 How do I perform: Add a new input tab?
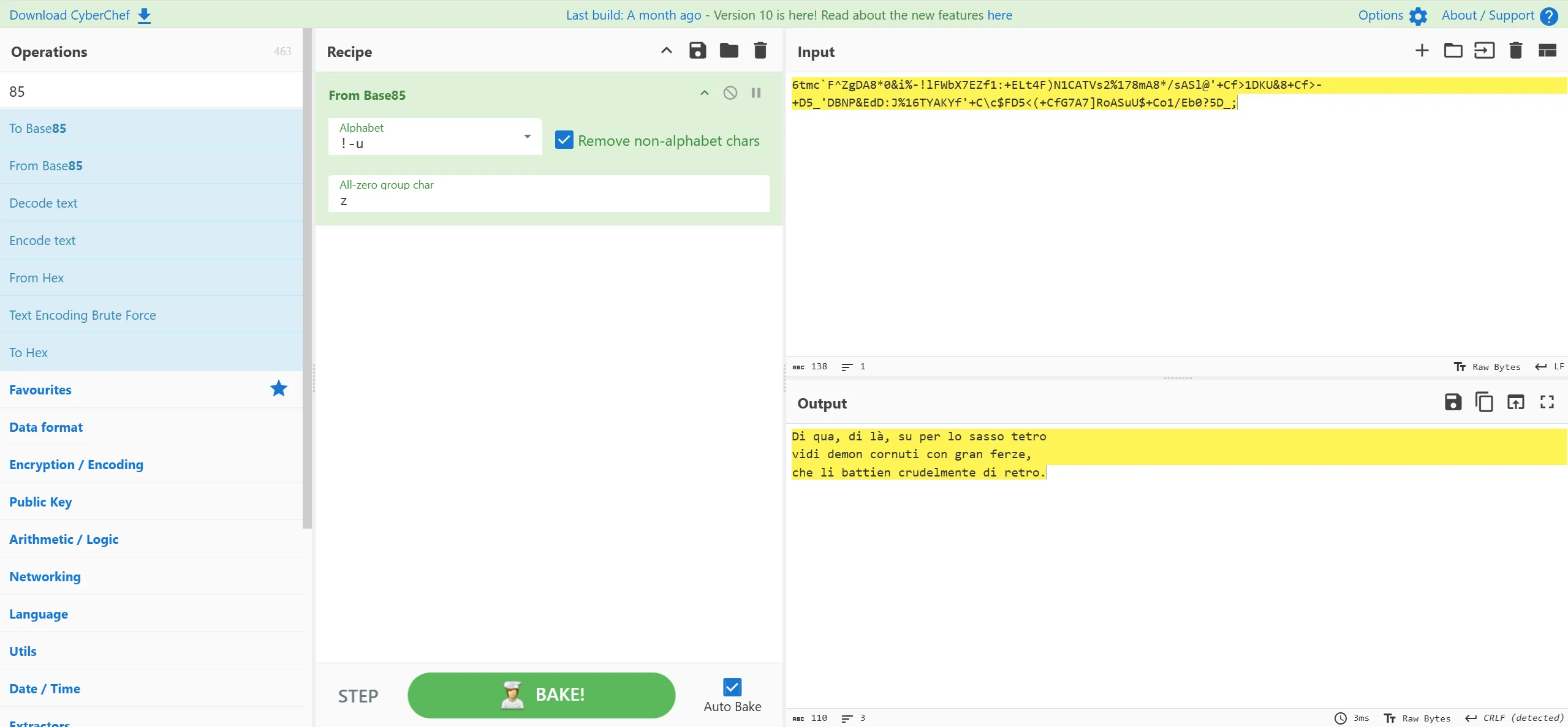pyautogui.click(x=1422, y=51)
